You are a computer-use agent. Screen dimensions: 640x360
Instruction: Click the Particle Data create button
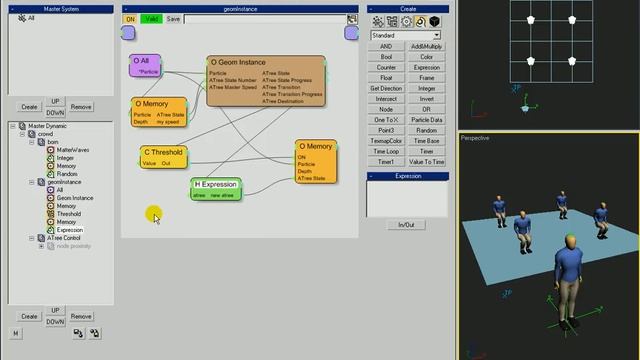(427, 120)
